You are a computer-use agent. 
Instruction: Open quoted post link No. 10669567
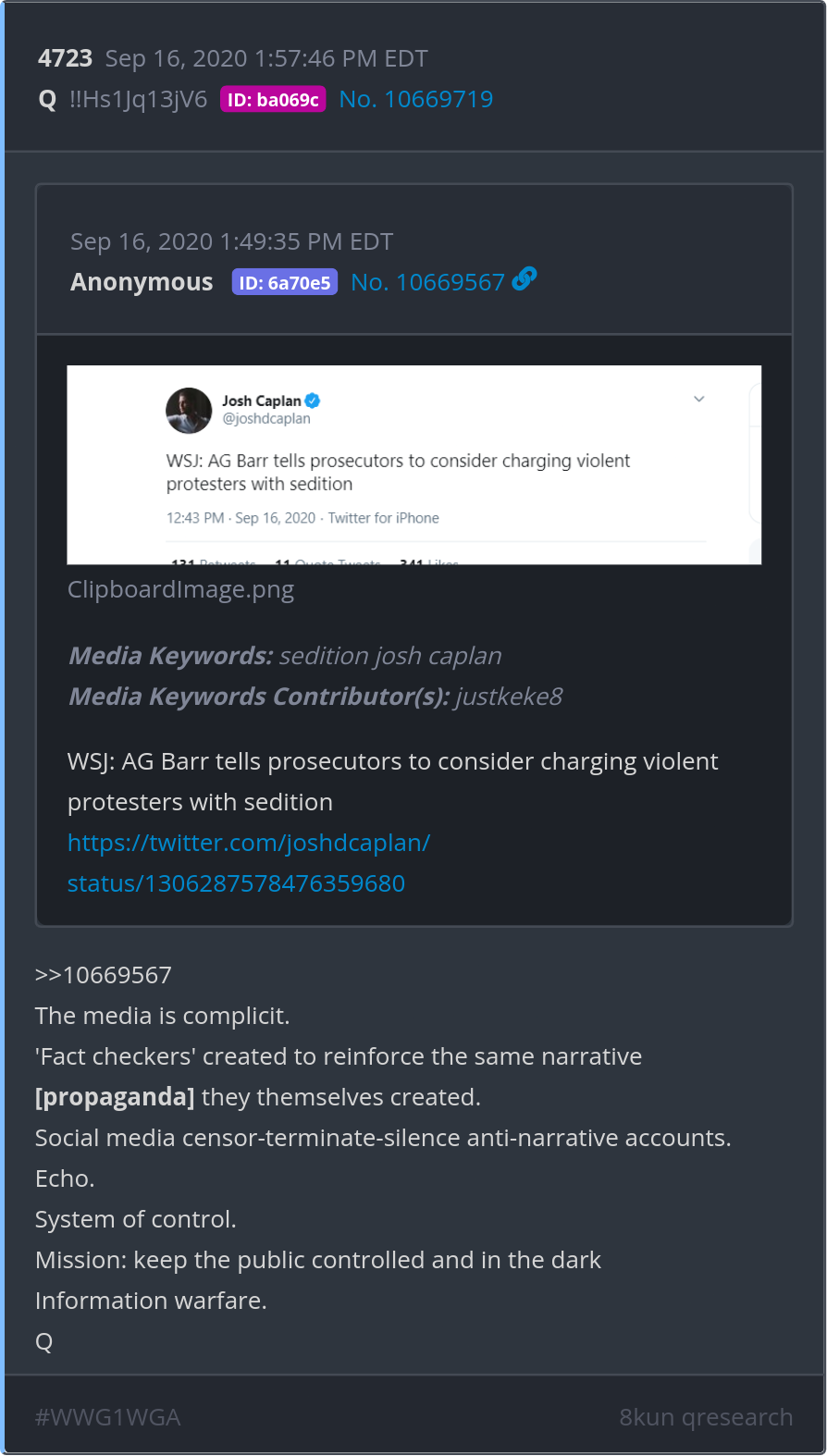tap(427, 282)
